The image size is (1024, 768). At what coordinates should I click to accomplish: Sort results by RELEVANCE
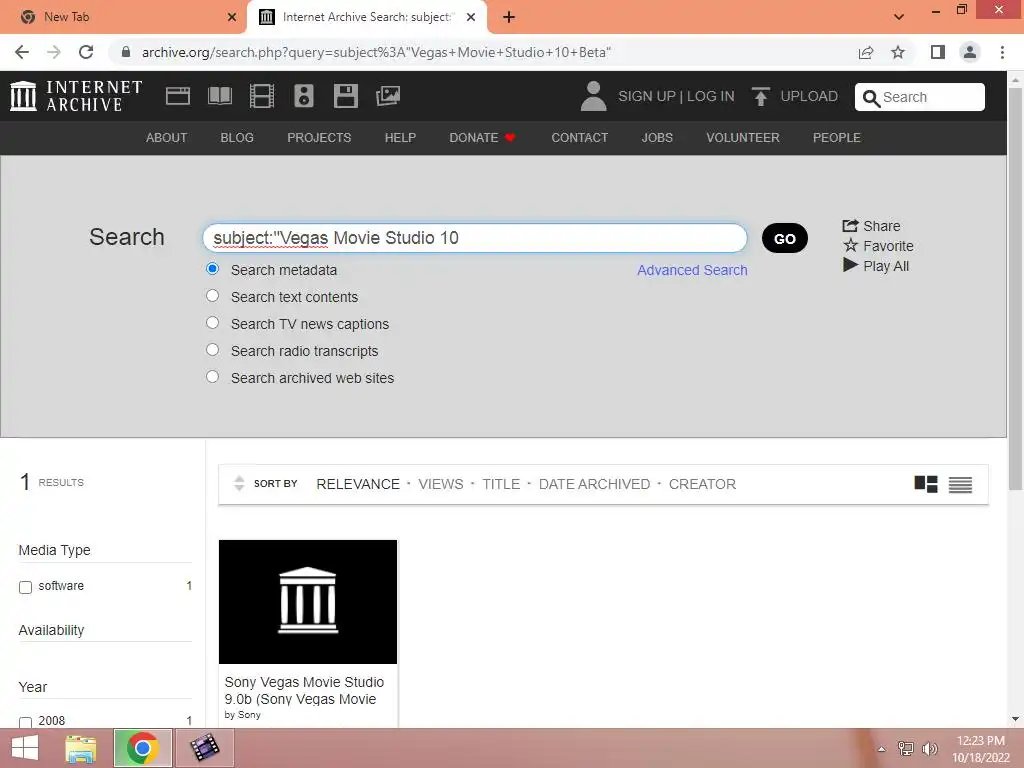(358, 484)
